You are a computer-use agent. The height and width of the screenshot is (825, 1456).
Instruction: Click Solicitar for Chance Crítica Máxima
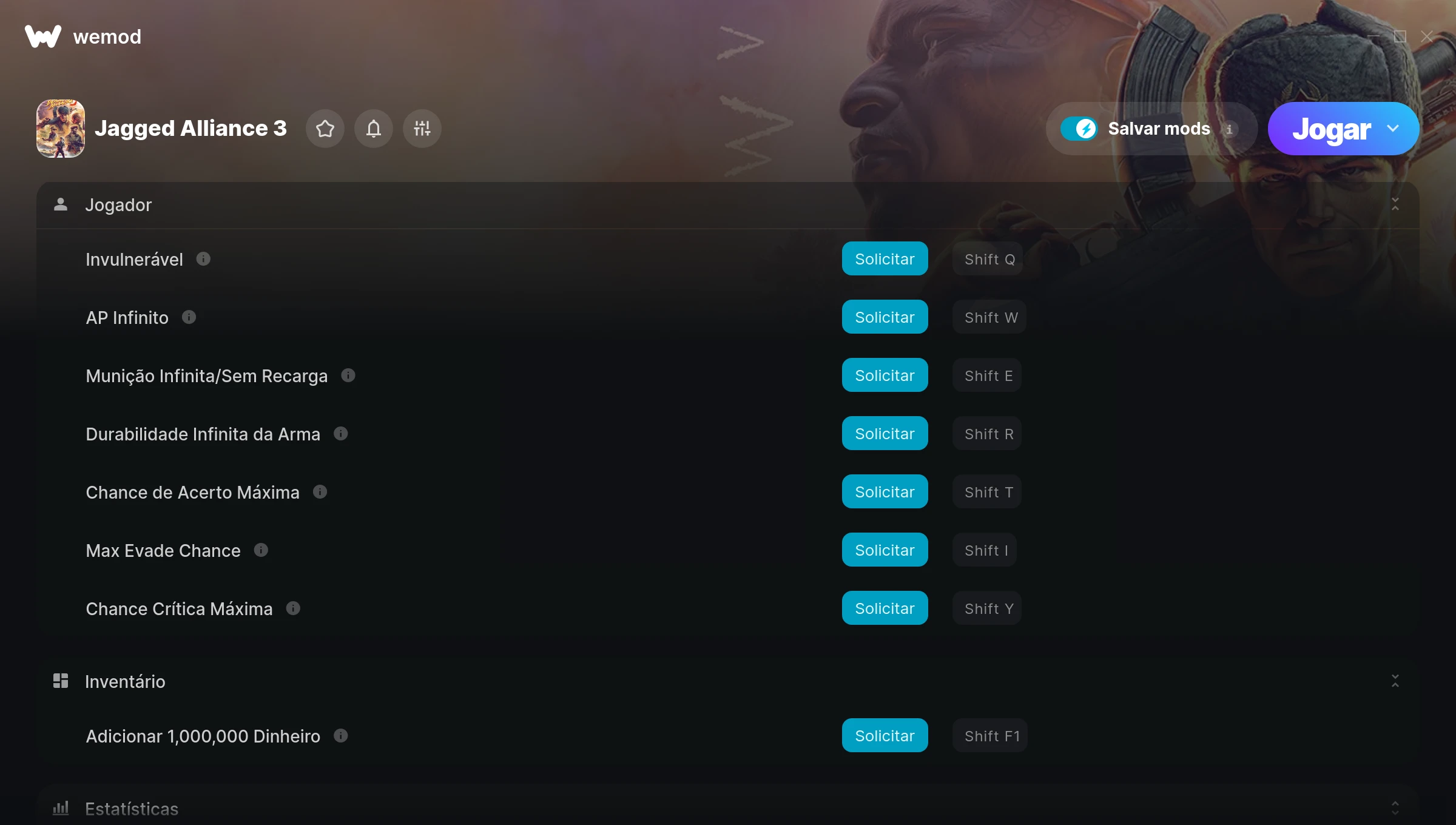[x=885, y=608]
